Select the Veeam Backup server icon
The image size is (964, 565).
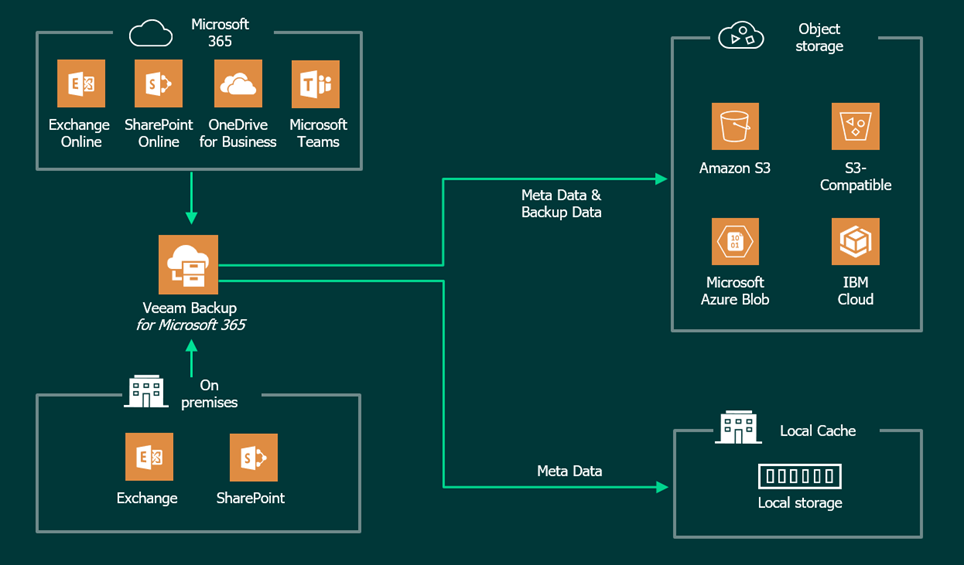[x=188, y=264]
